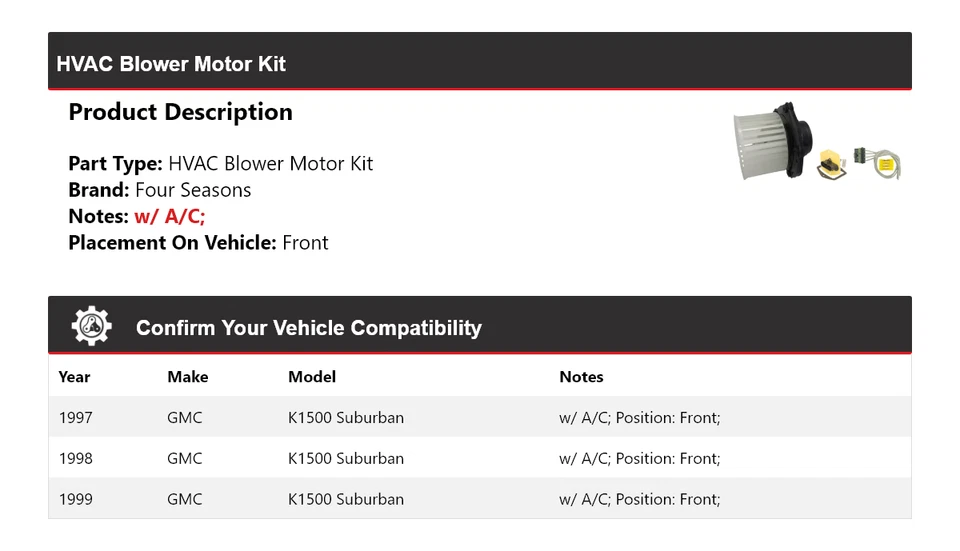Click the Four Seasons brand text

point(193,190)
